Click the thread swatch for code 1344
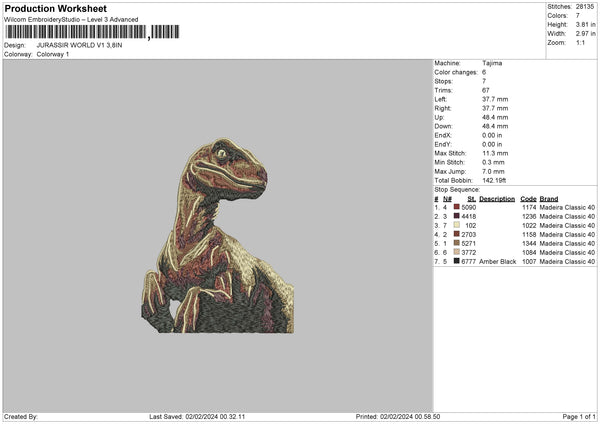 pyautogui.click(x=457, y=243)
